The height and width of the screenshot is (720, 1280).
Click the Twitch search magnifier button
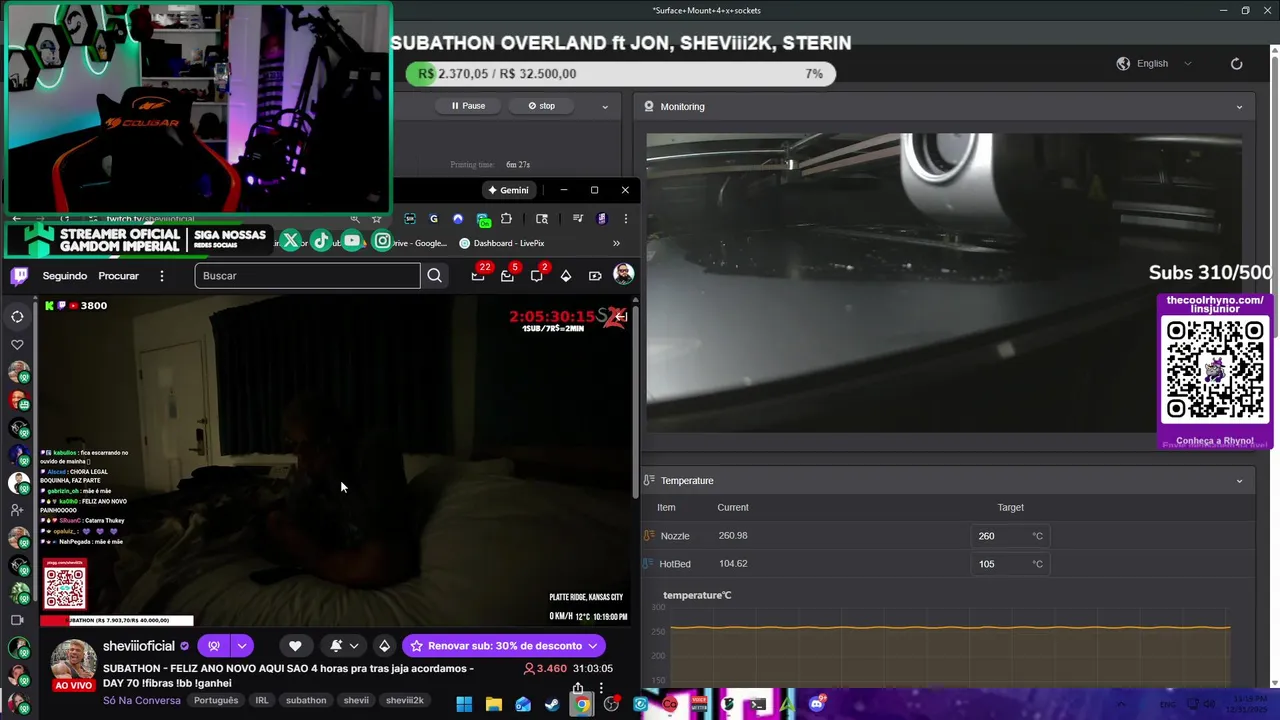[x=434, y=276]
